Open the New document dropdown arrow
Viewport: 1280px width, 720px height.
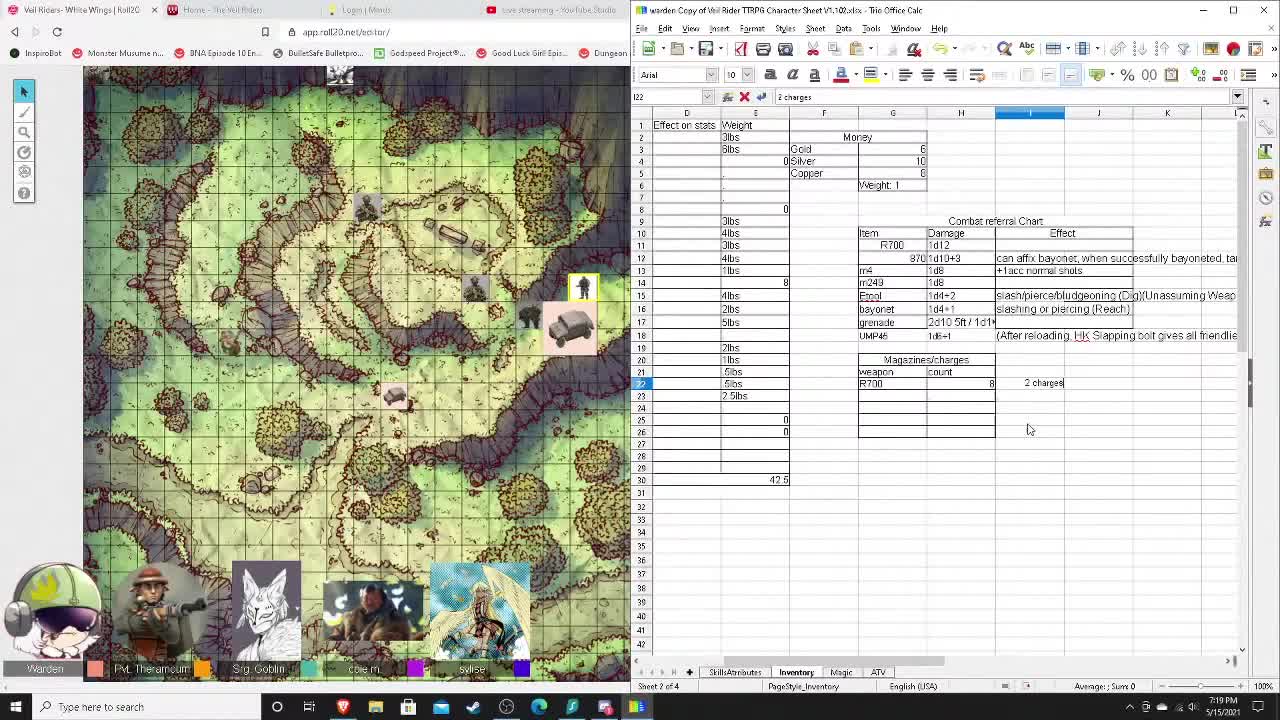click(663, 48)
